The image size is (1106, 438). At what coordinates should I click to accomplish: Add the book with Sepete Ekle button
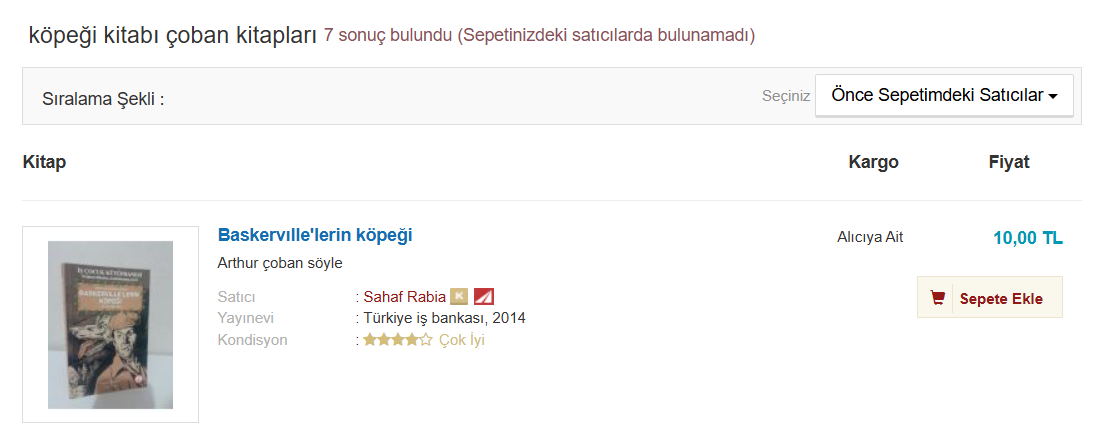click(x=989, y=298)
